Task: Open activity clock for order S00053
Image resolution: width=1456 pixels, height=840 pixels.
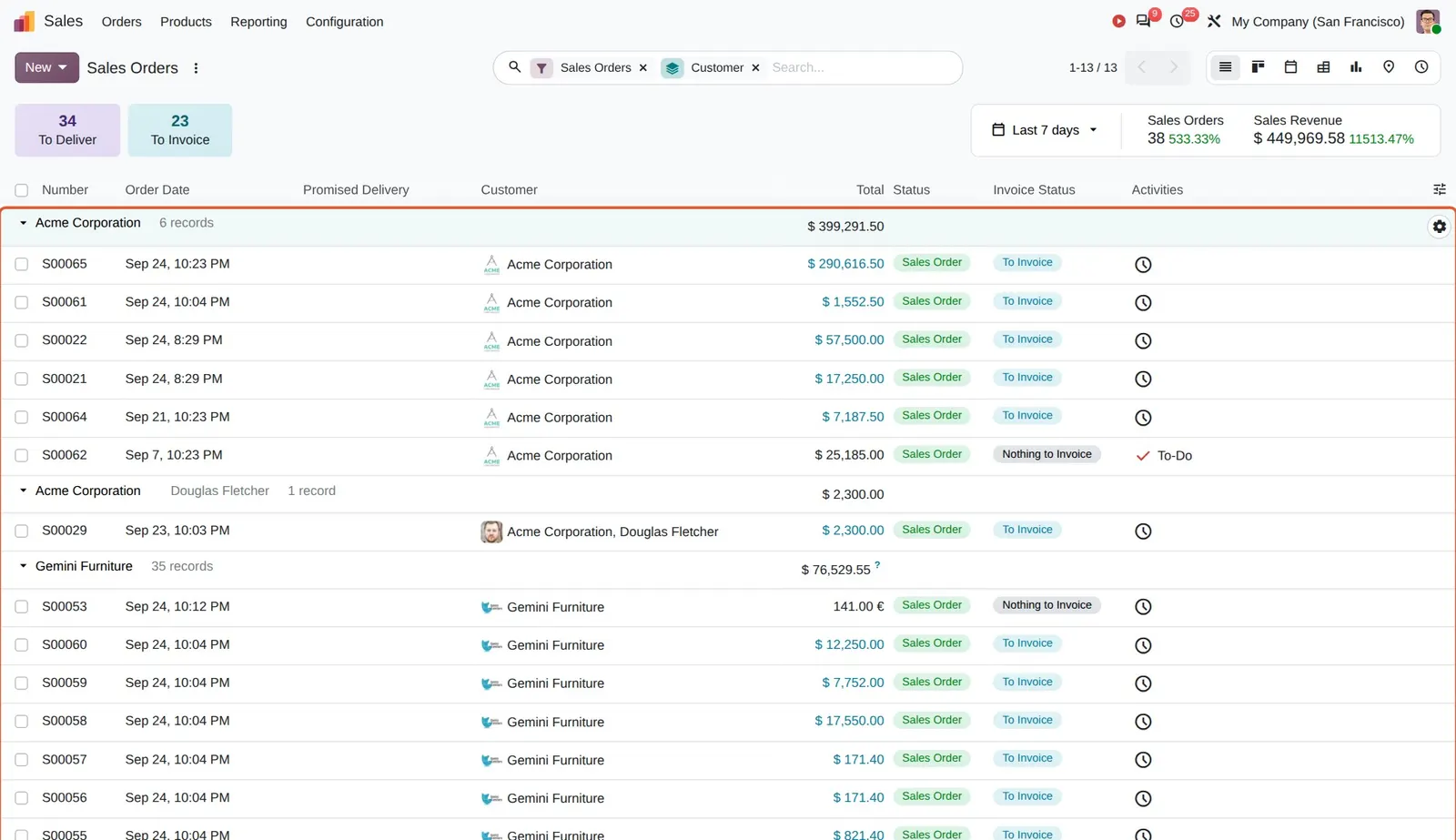Action: (x=1143, y=607)
